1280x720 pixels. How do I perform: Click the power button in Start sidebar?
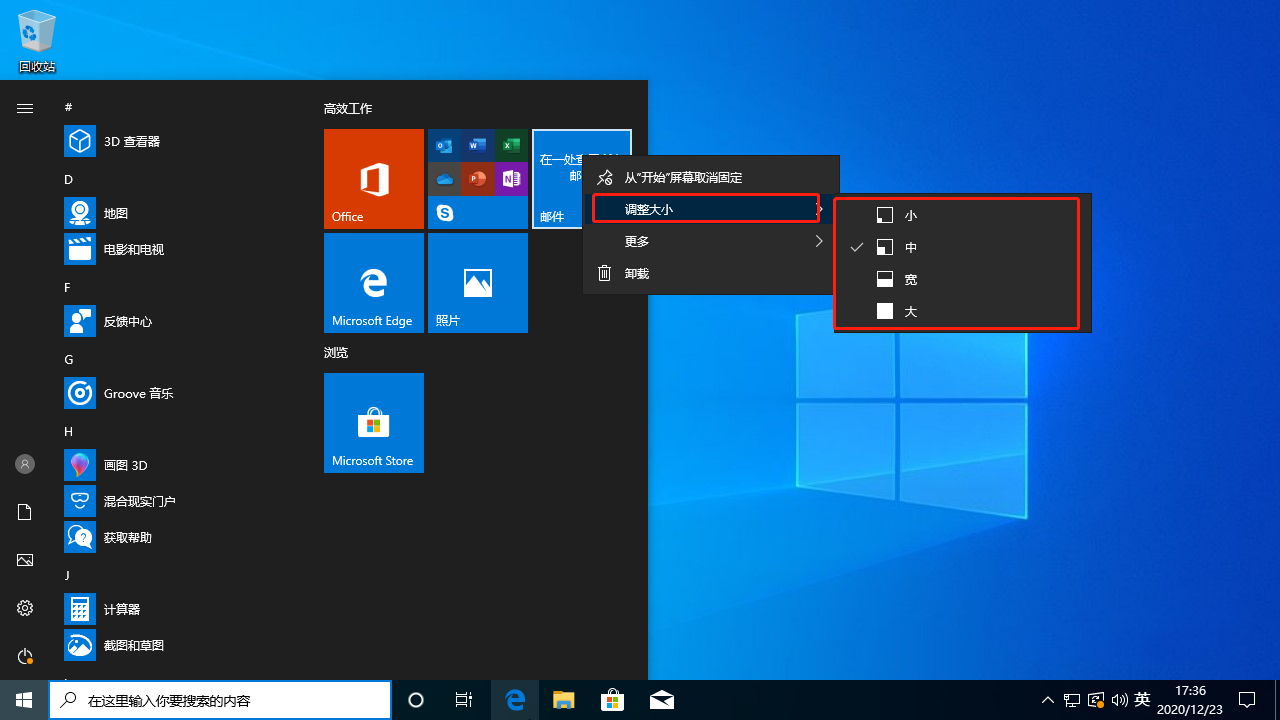point(25,656)
